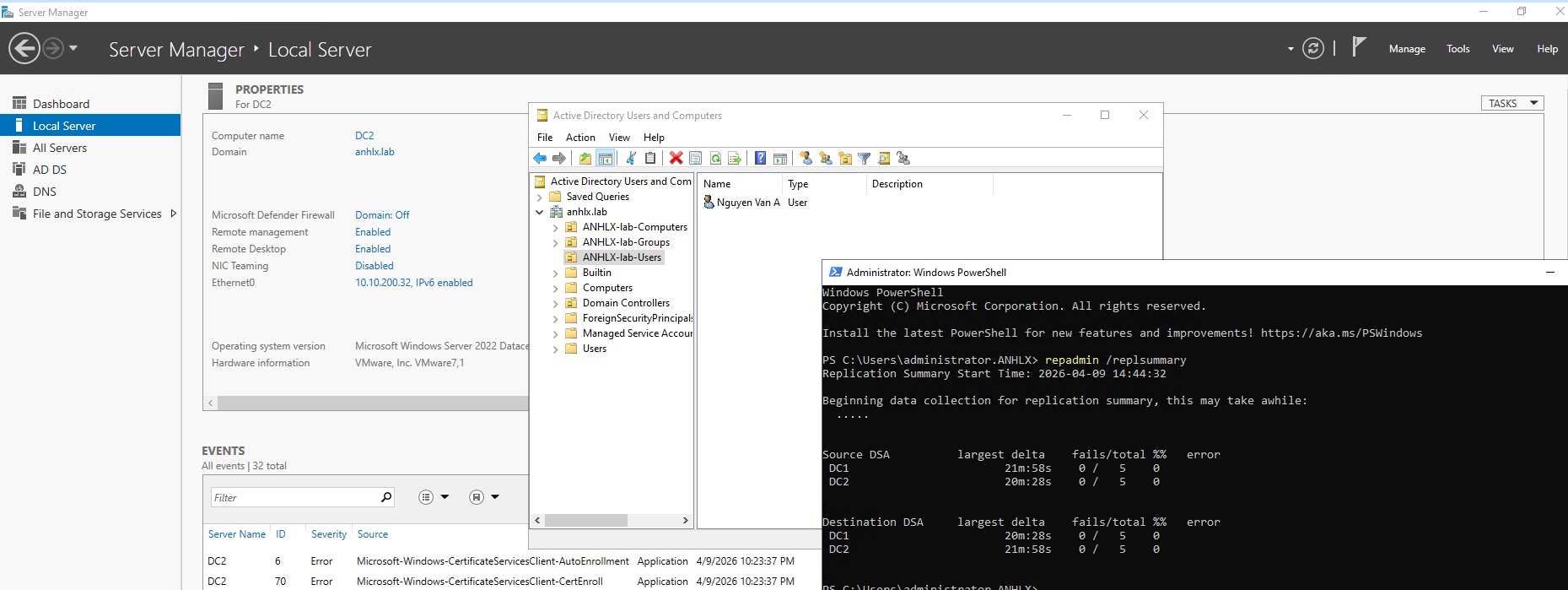Expand Saved Queries node
This screenshot has width=1568, height=590.
pos(540,197)
